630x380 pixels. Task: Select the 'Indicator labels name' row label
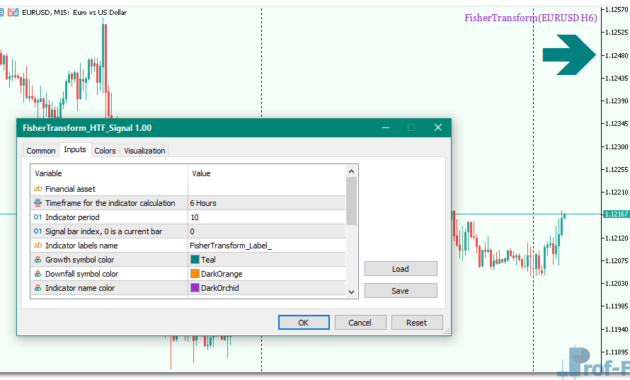point(82,245)
